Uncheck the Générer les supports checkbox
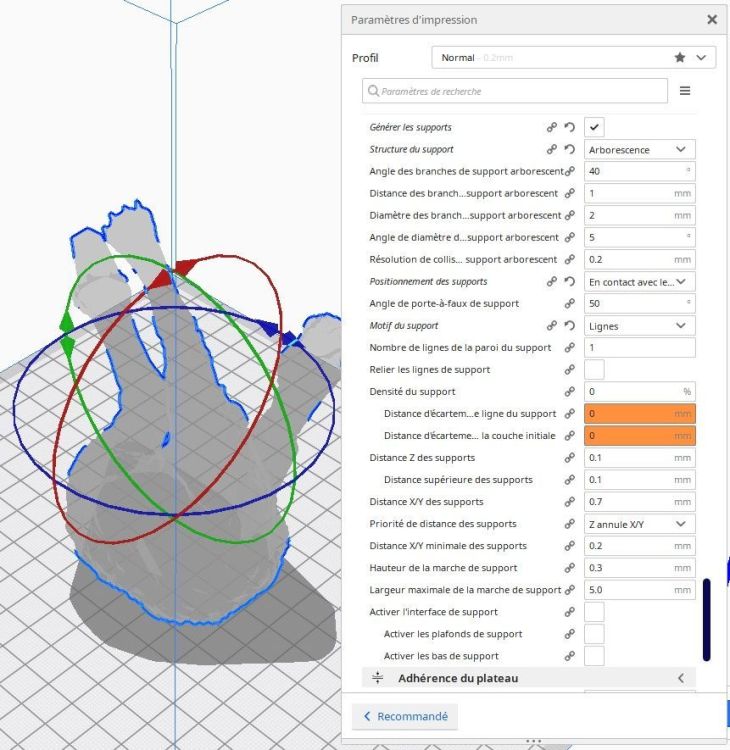This screenshot has width=730, height=750. tap(594, 127)
